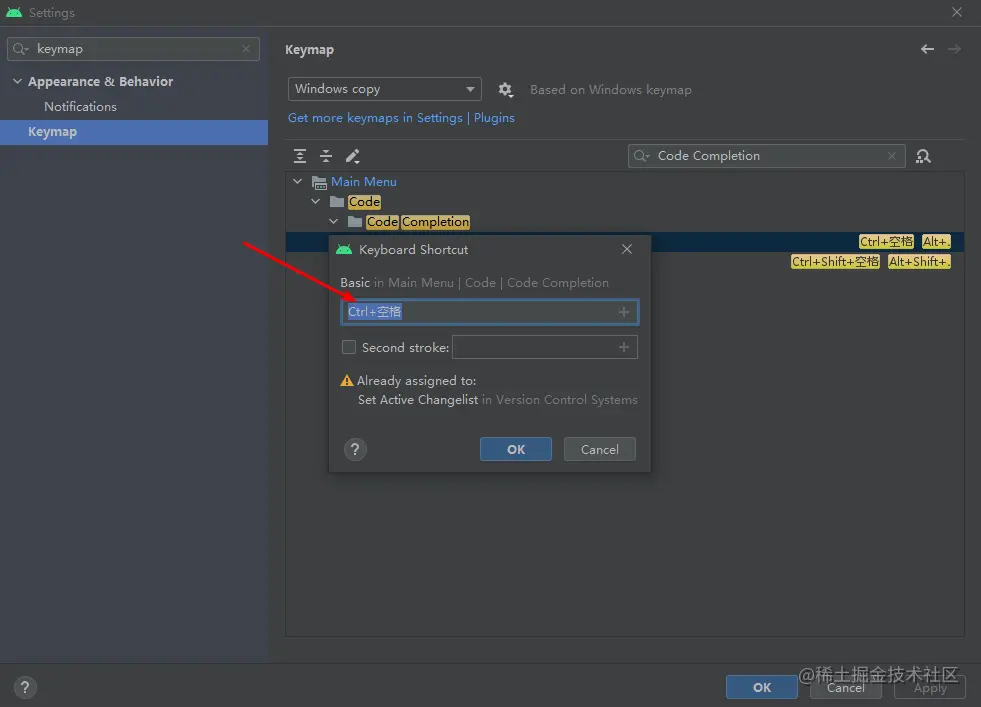
Task: Enable the Second stroke checkbox
Action: pos(348,347)
